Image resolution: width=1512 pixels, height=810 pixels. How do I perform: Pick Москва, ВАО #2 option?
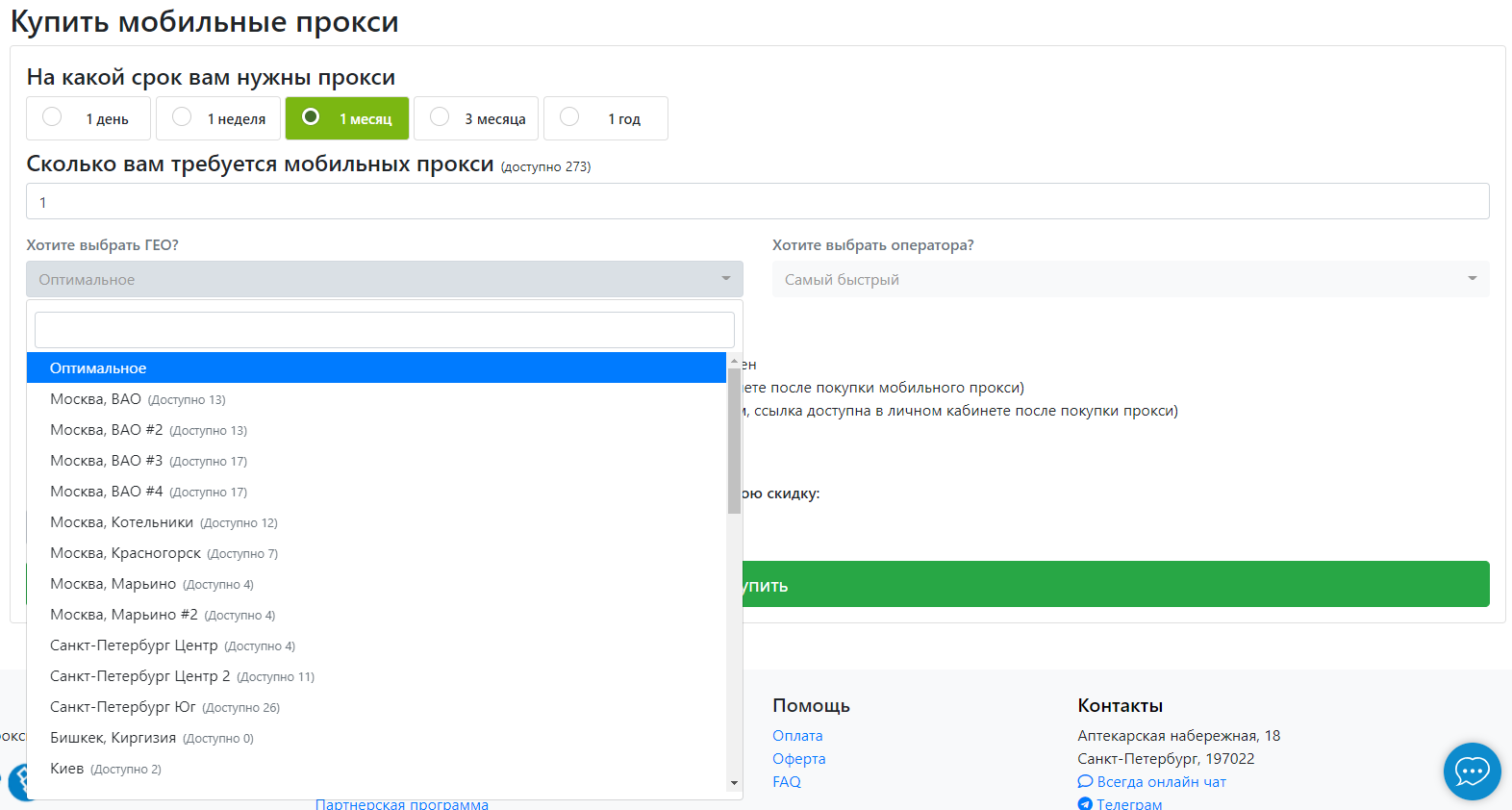click(376, 429)
